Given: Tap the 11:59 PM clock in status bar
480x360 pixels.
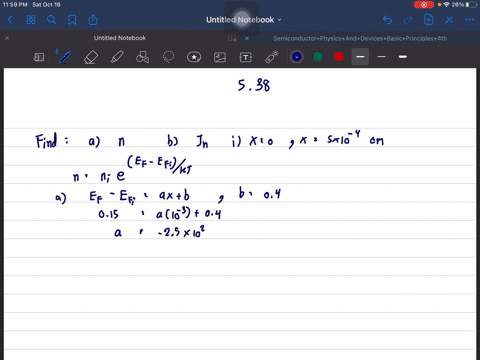Looking at the screenshot, I should click(x=15, y=5).
